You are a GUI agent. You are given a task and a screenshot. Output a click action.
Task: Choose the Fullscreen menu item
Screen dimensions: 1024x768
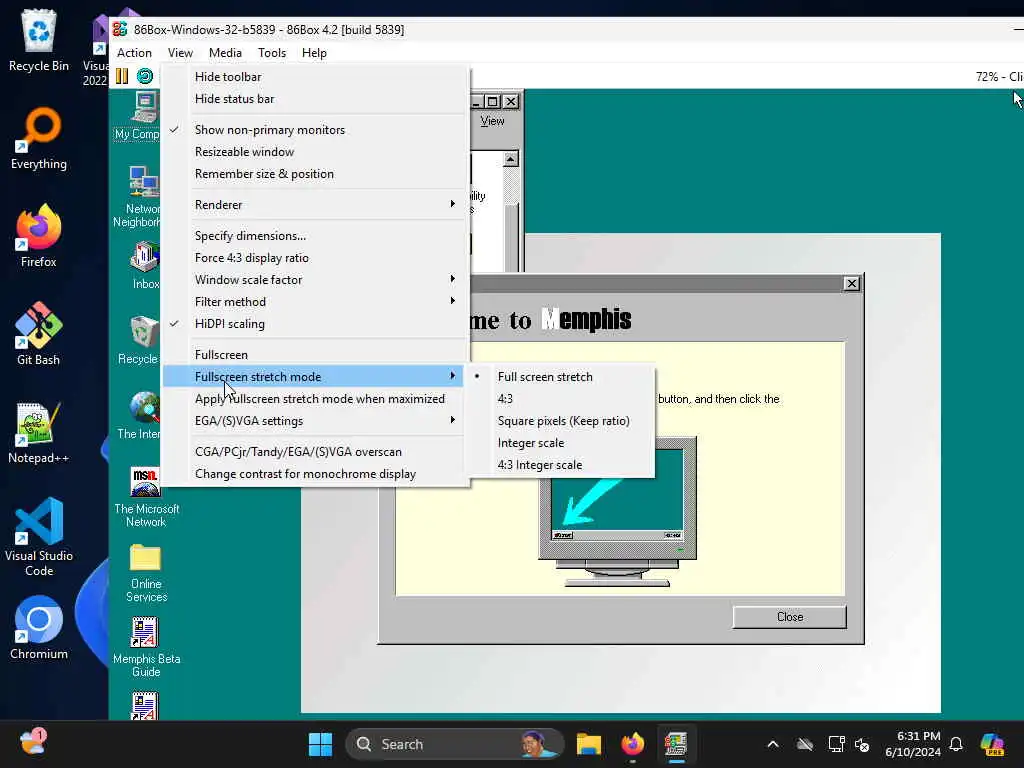point(315,355)
